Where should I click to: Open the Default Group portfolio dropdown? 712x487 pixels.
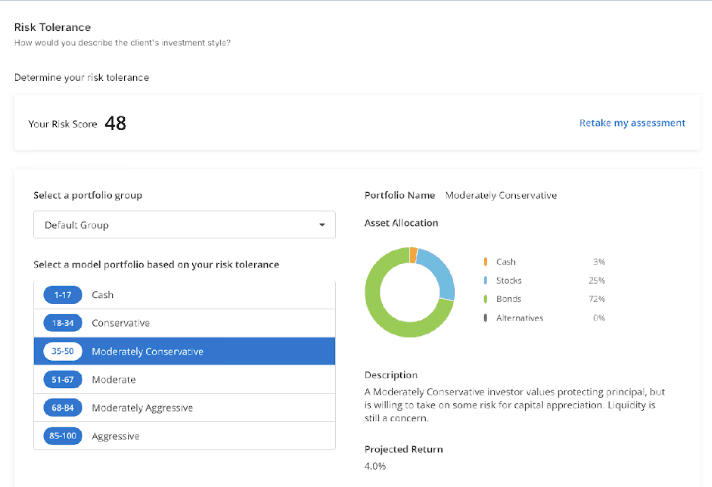pyautogui.click(x=184, y=224)
